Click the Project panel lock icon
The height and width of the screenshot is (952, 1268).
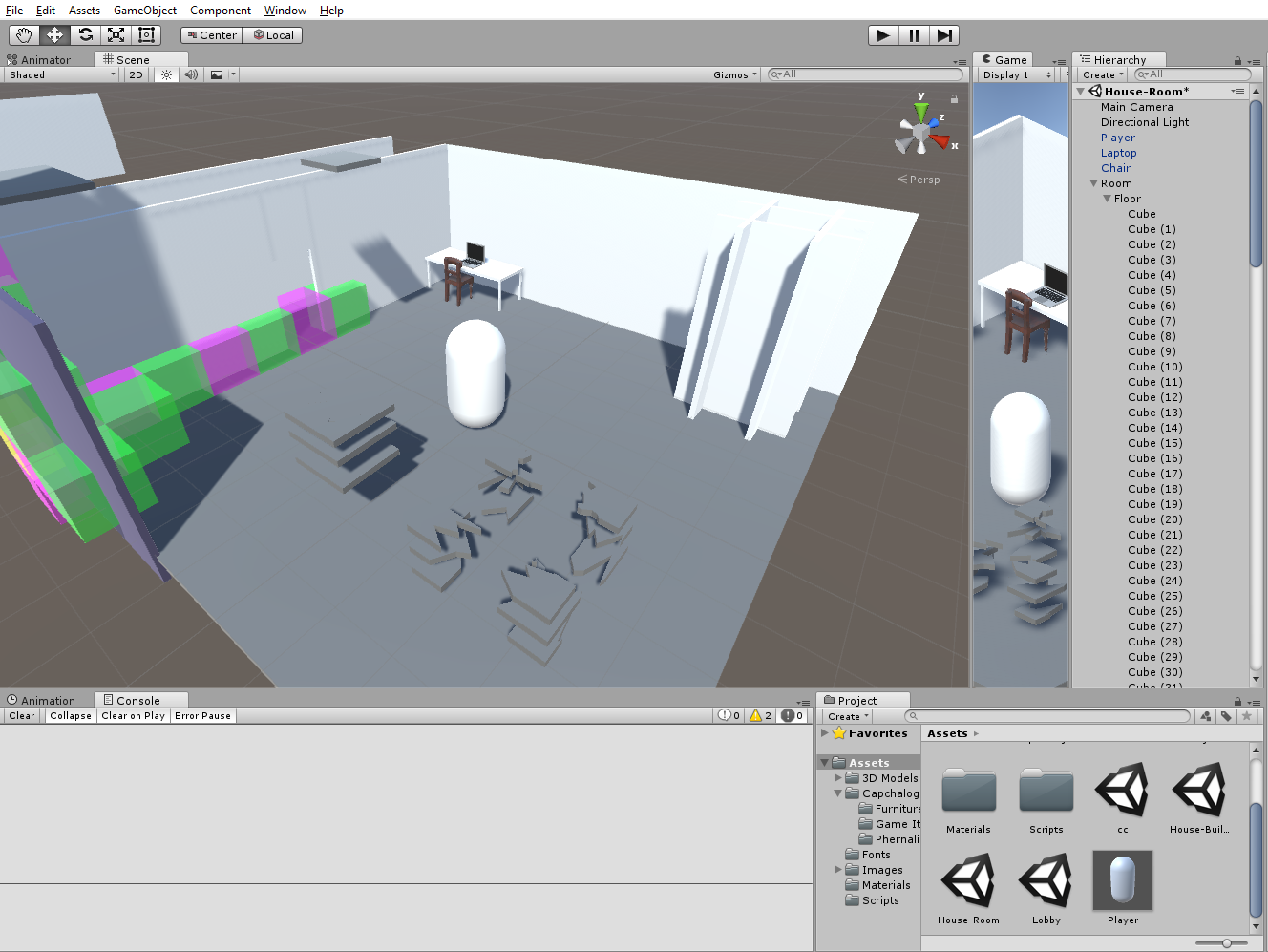point(1238,701)
